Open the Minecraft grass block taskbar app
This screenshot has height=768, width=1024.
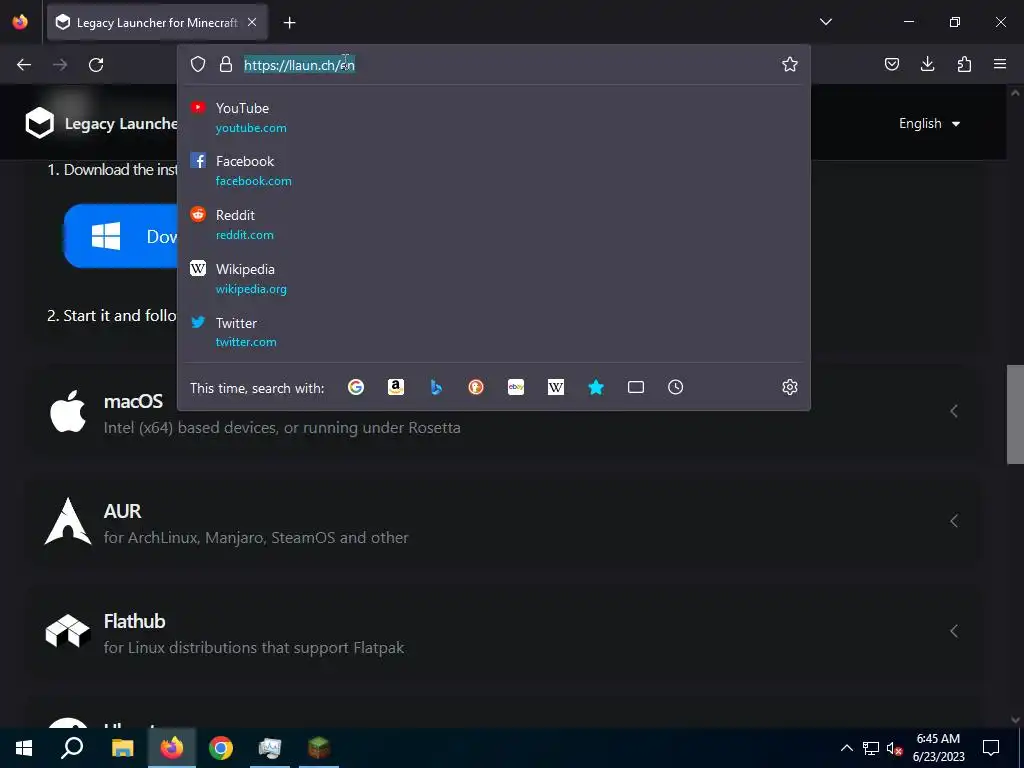point(319,748)
